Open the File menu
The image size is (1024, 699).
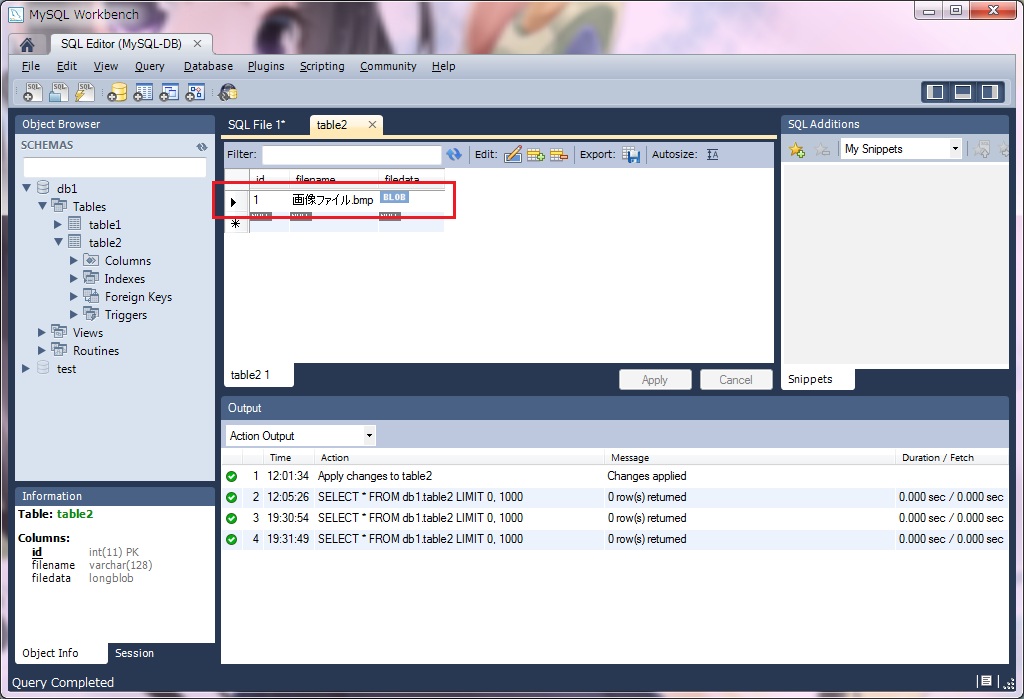31,66
